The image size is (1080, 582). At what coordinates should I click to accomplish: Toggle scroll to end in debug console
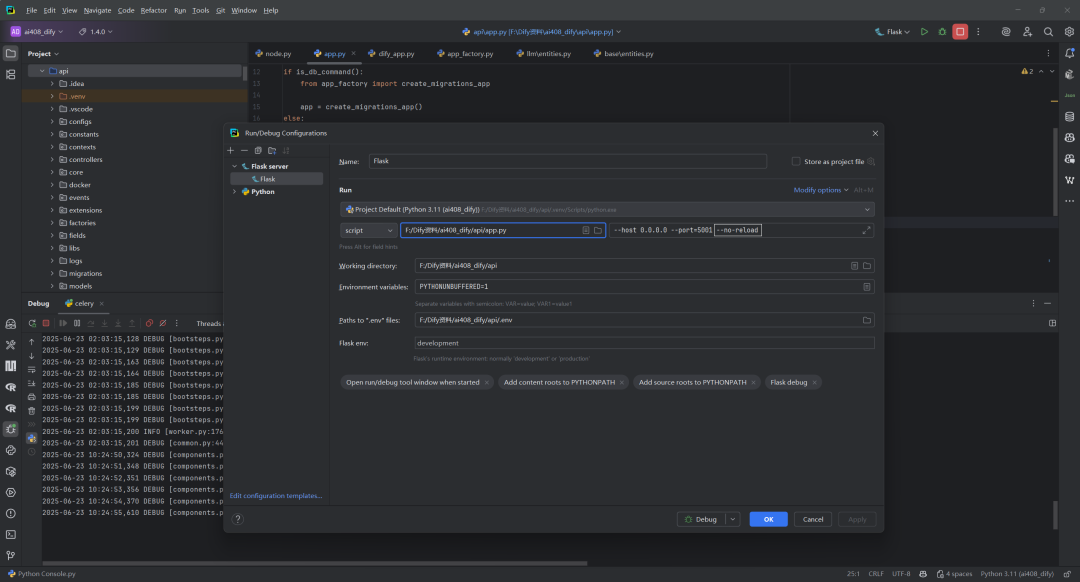pyautogui.click(x=32, y=384)
